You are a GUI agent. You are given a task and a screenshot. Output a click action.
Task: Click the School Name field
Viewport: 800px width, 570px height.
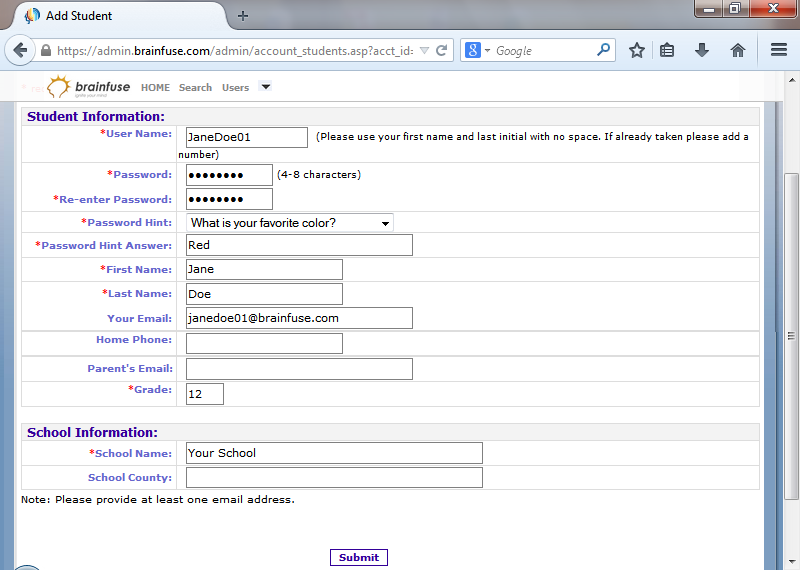point(334,453)
